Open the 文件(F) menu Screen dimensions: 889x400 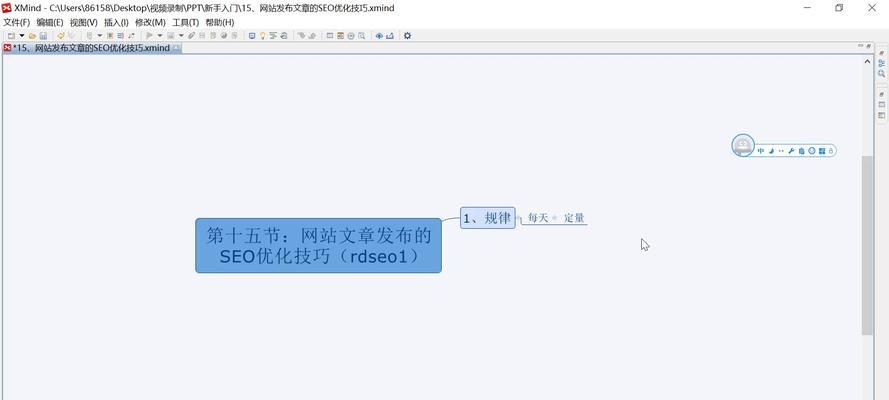[16, 23]
